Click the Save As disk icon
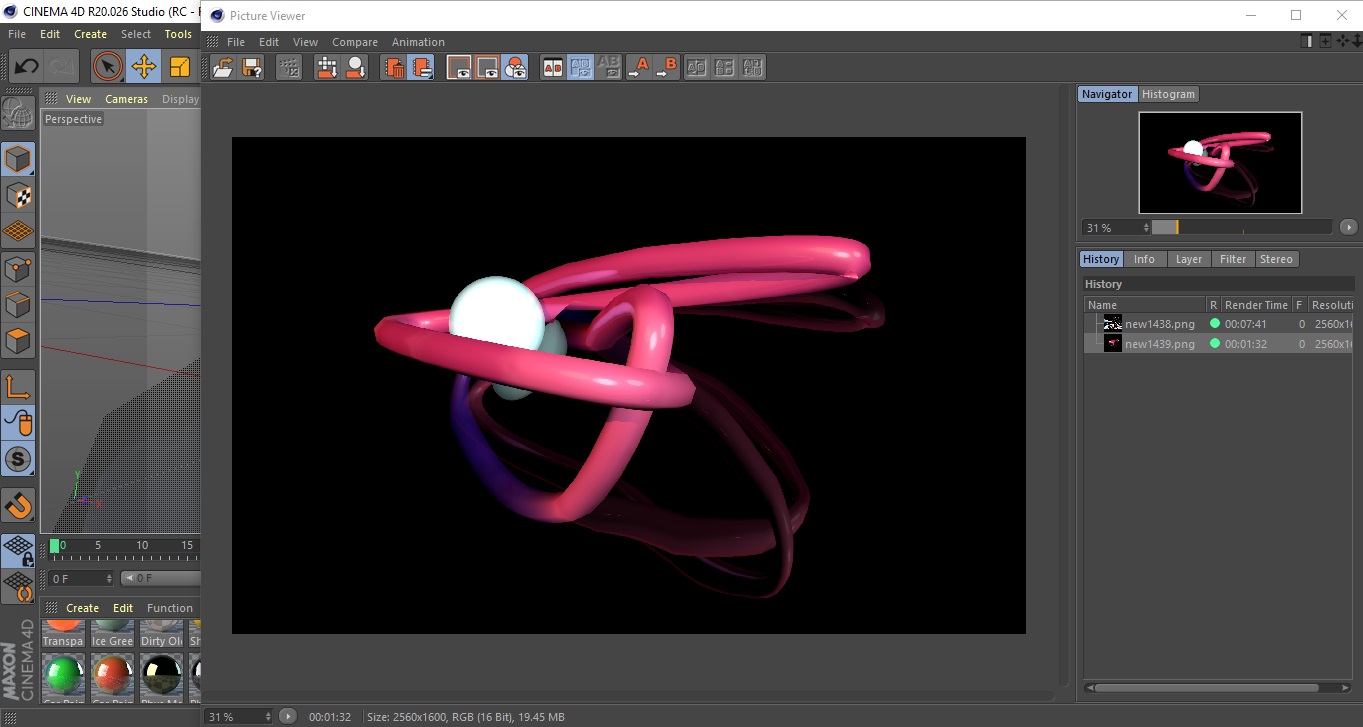Viewport: 1363px width, 727px height. (253, 68)
